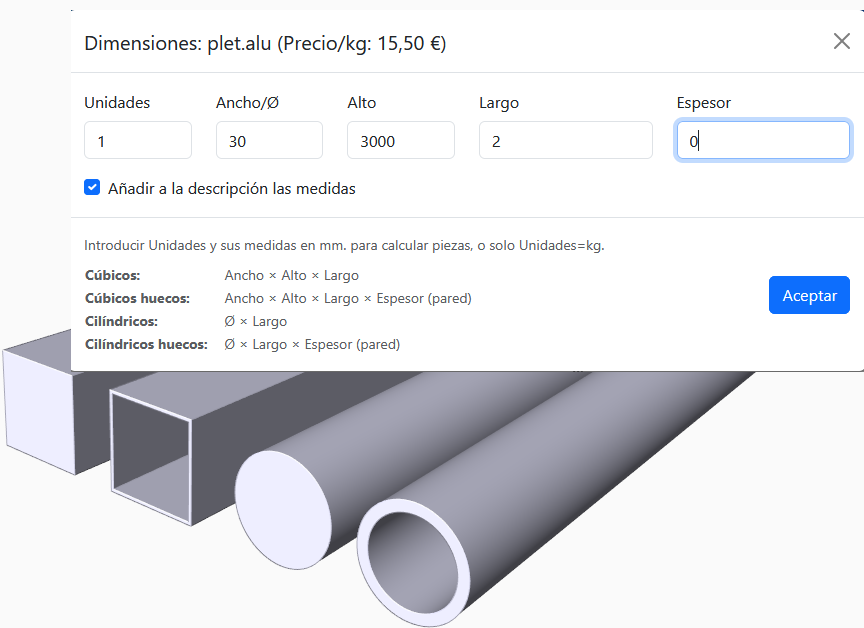Viewport: 864px width, 628px height.
Task: Click the 'Espesor' field label
Action: point(704,103)
